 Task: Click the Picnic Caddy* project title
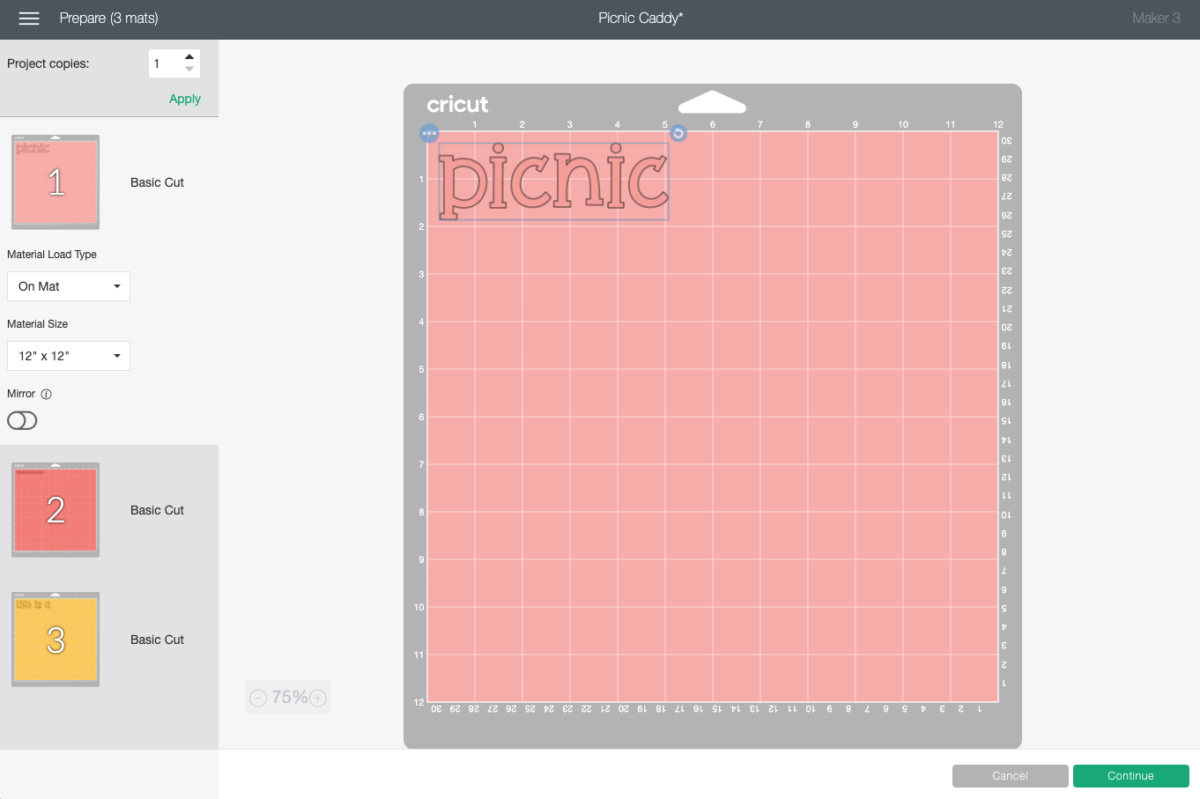641,18
